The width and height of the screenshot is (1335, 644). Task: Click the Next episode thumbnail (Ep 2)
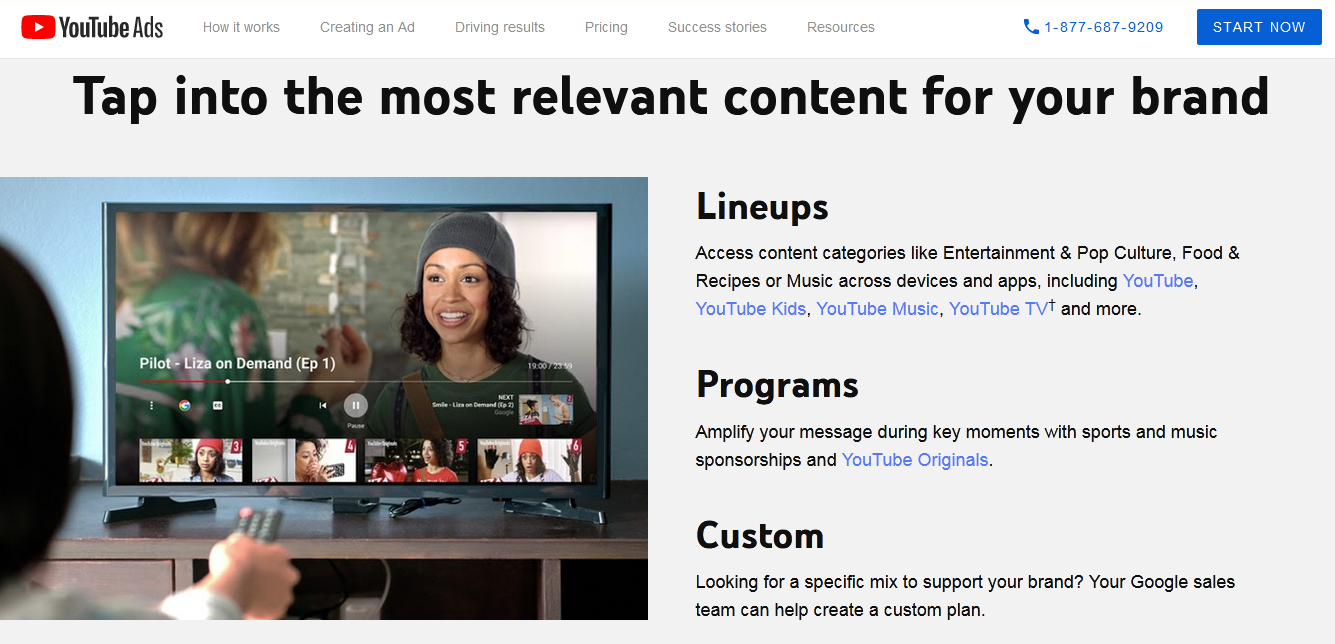pos(545,408)
